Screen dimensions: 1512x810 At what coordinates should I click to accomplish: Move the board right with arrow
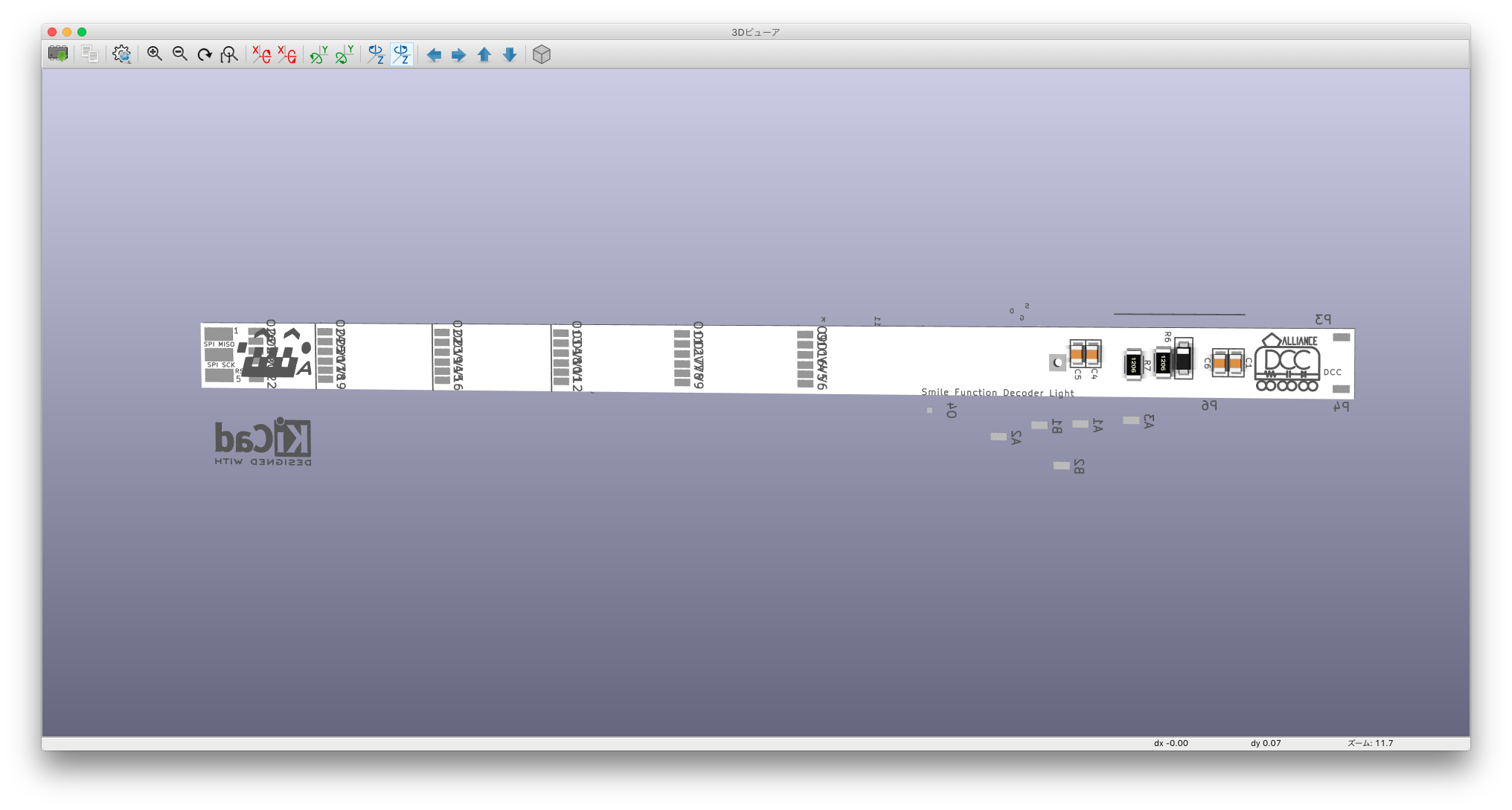coord(459,54)
